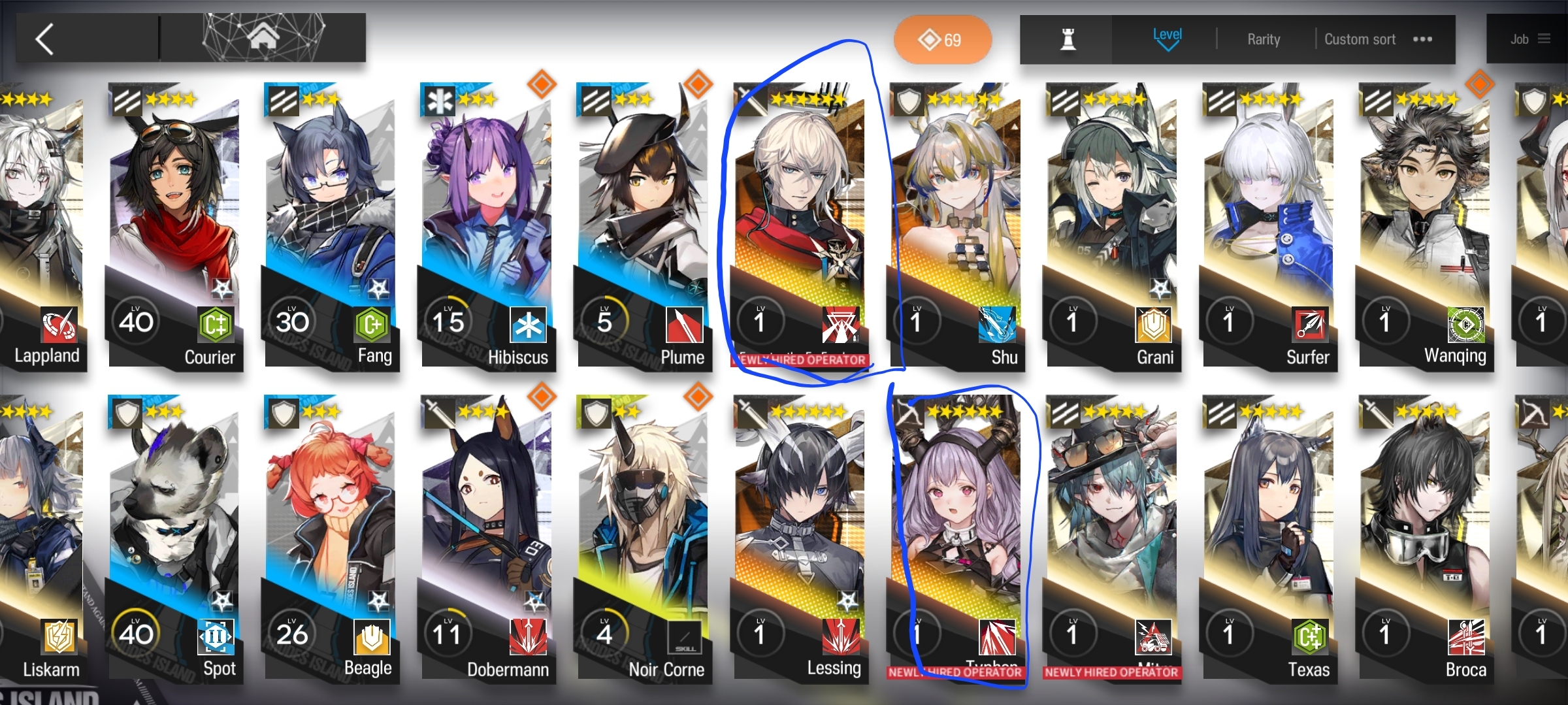
Task: Open the home icon in top bar
Action: click(x=263, y=37)
